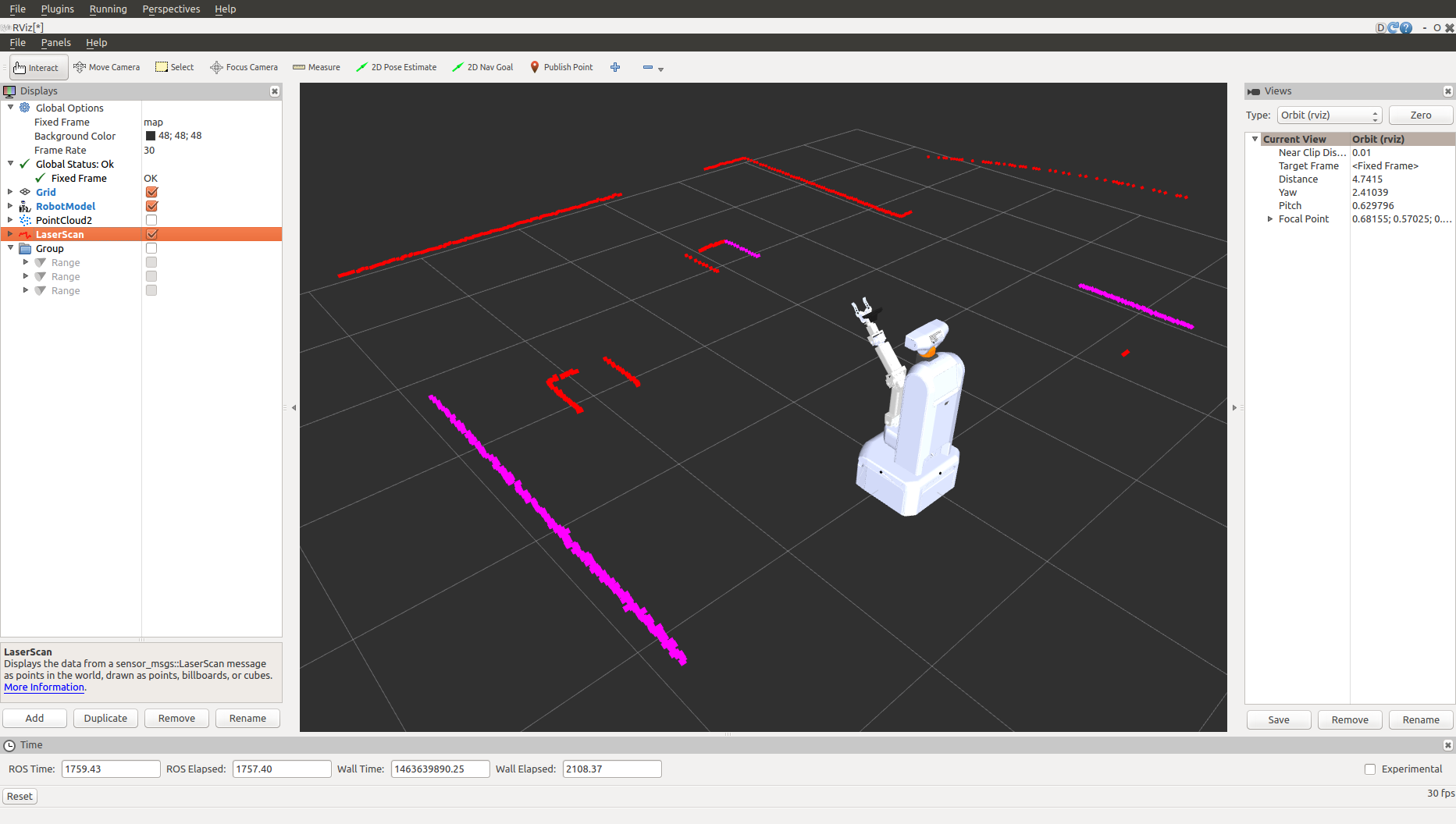1456x824 pixels.
Task: Choose the Focus Camera tool
Action: click(244, 68)
